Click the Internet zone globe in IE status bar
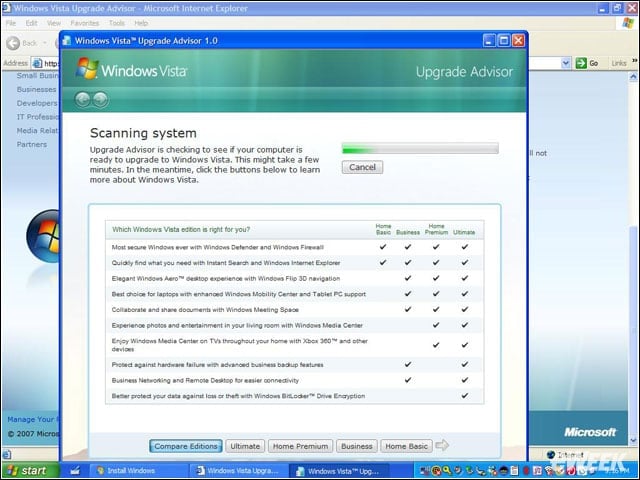Viewport: 640px width, 480px height. [x=551, y=455]
